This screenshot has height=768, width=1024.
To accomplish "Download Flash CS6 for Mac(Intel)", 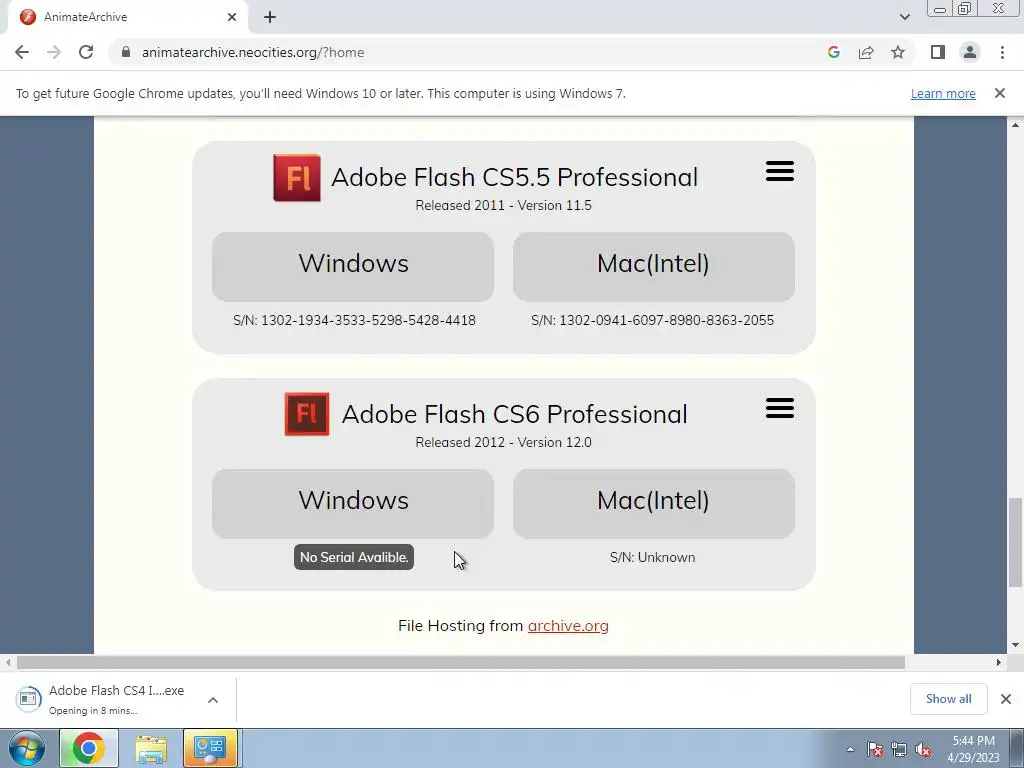I will coord(654,504).
